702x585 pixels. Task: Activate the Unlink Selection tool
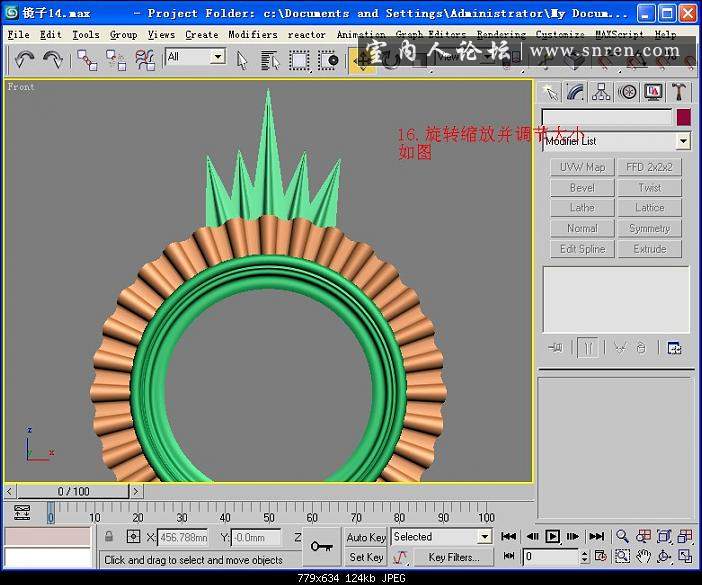[116, 60]
